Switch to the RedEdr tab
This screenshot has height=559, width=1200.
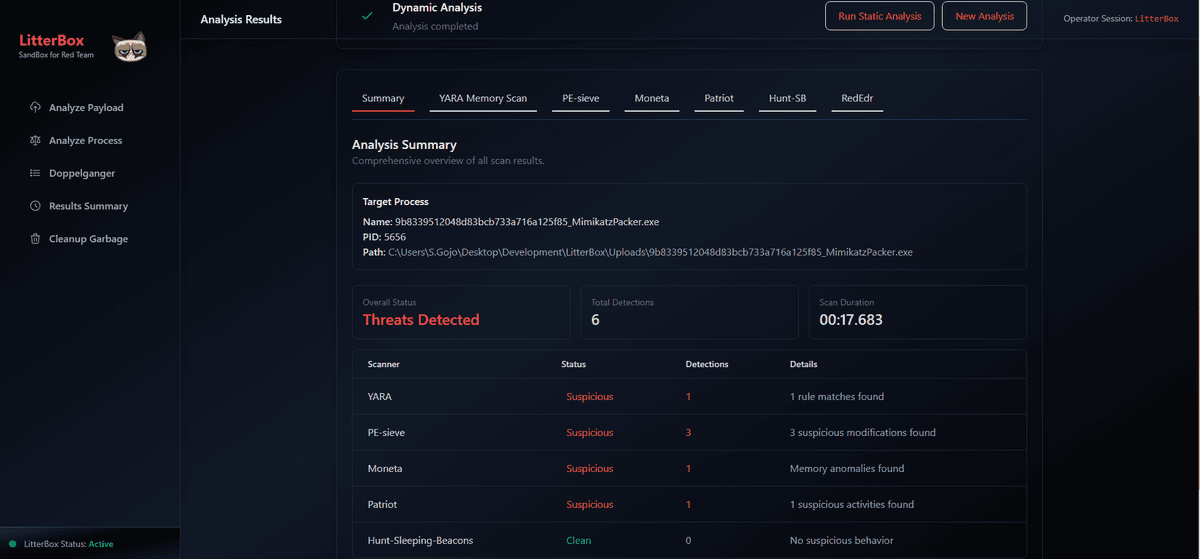point(857,98)
